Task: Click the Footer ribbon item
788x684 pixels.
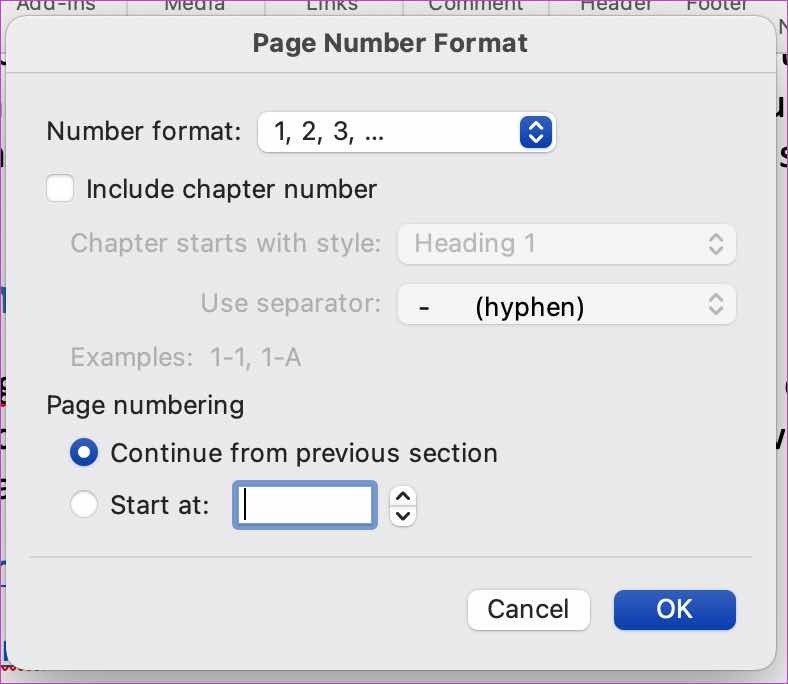Action: point(717,5)
